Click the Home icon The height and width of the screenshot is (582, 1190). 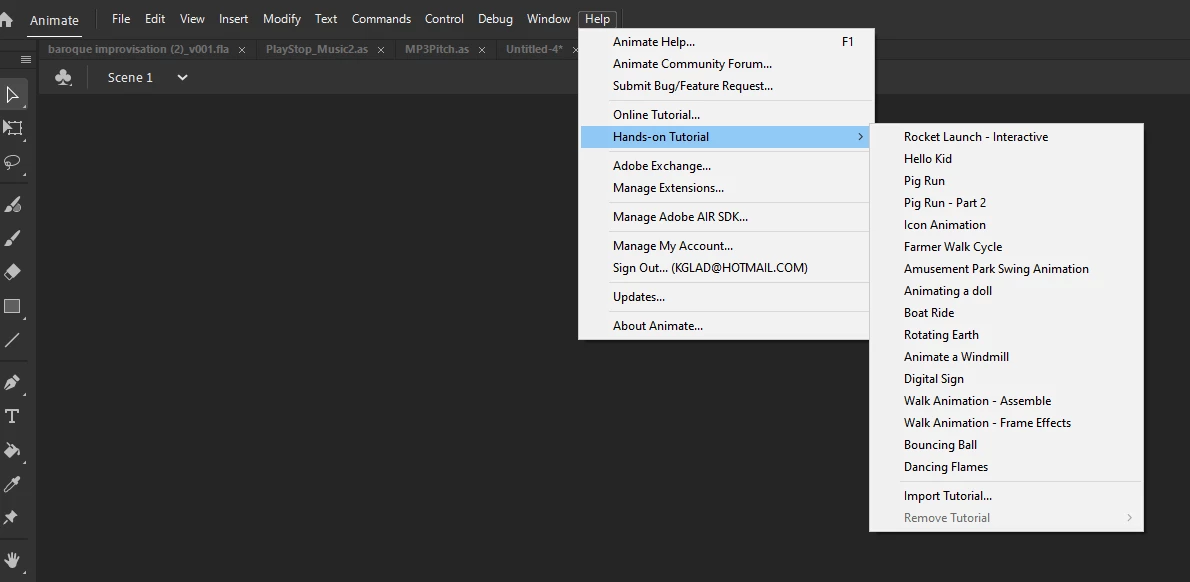tap(5, 19)
